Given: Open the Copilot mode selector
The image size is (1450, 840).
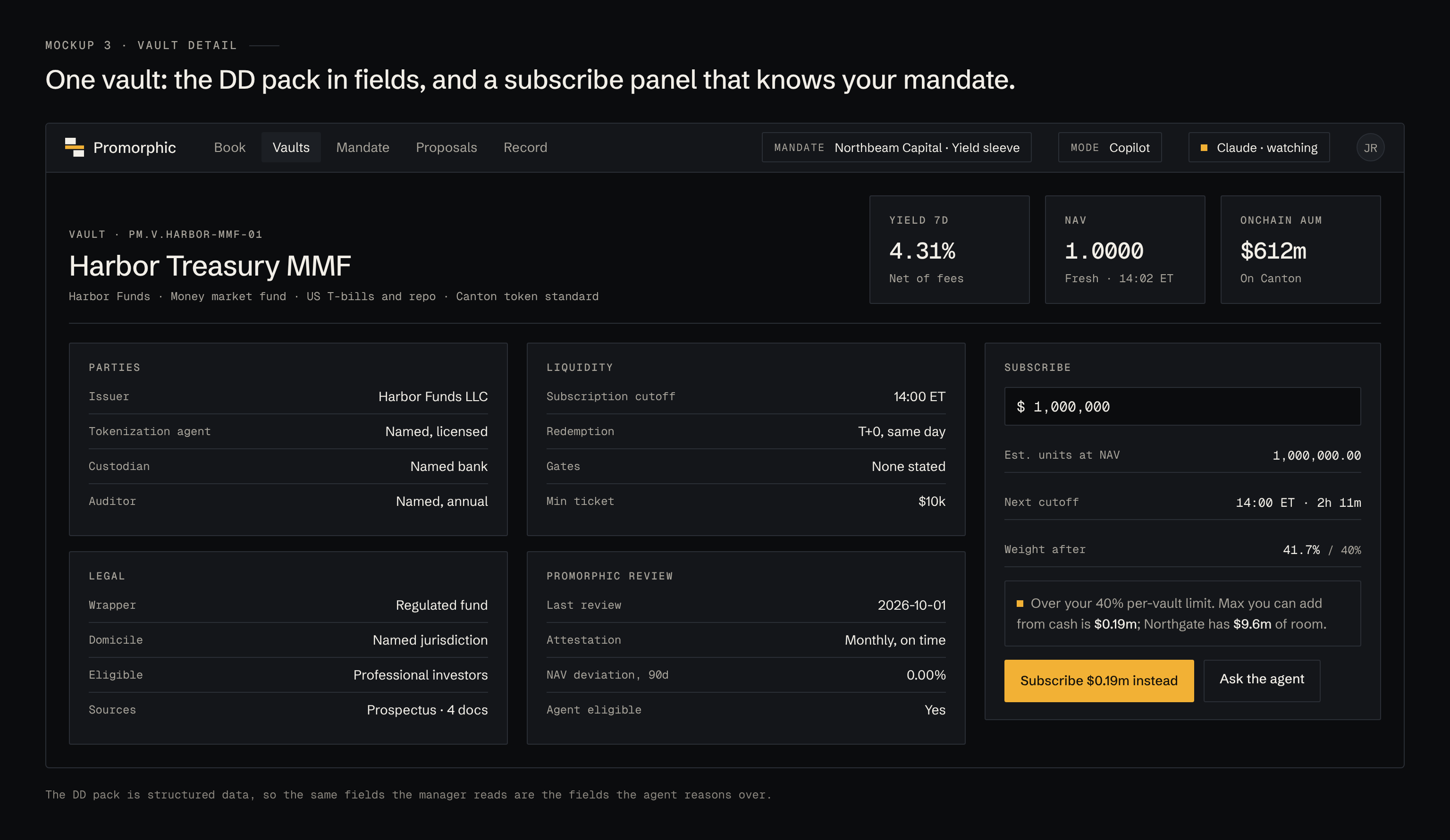Looking at the screenshot, I should point(1109,147).
